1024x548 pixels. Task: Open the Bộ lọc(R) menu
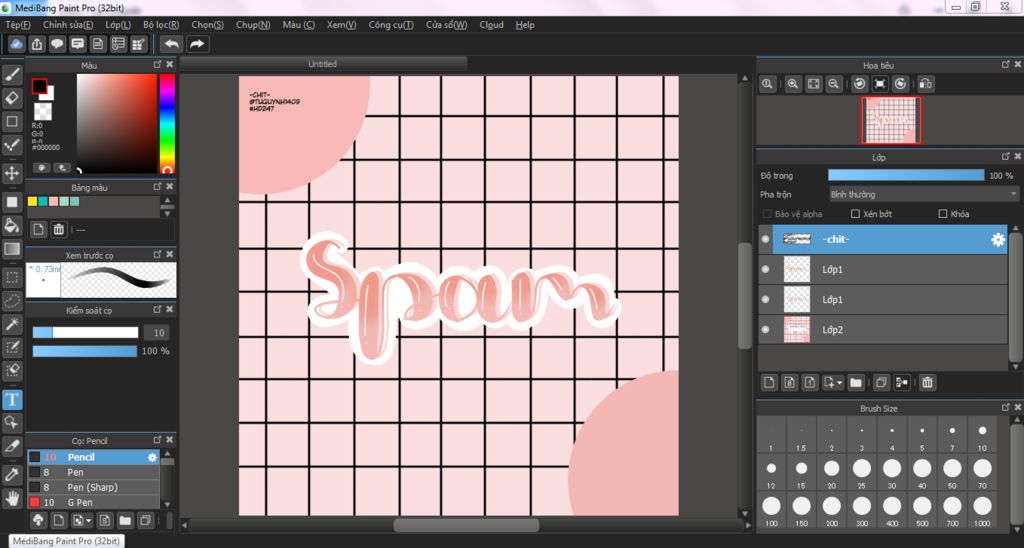161,25
